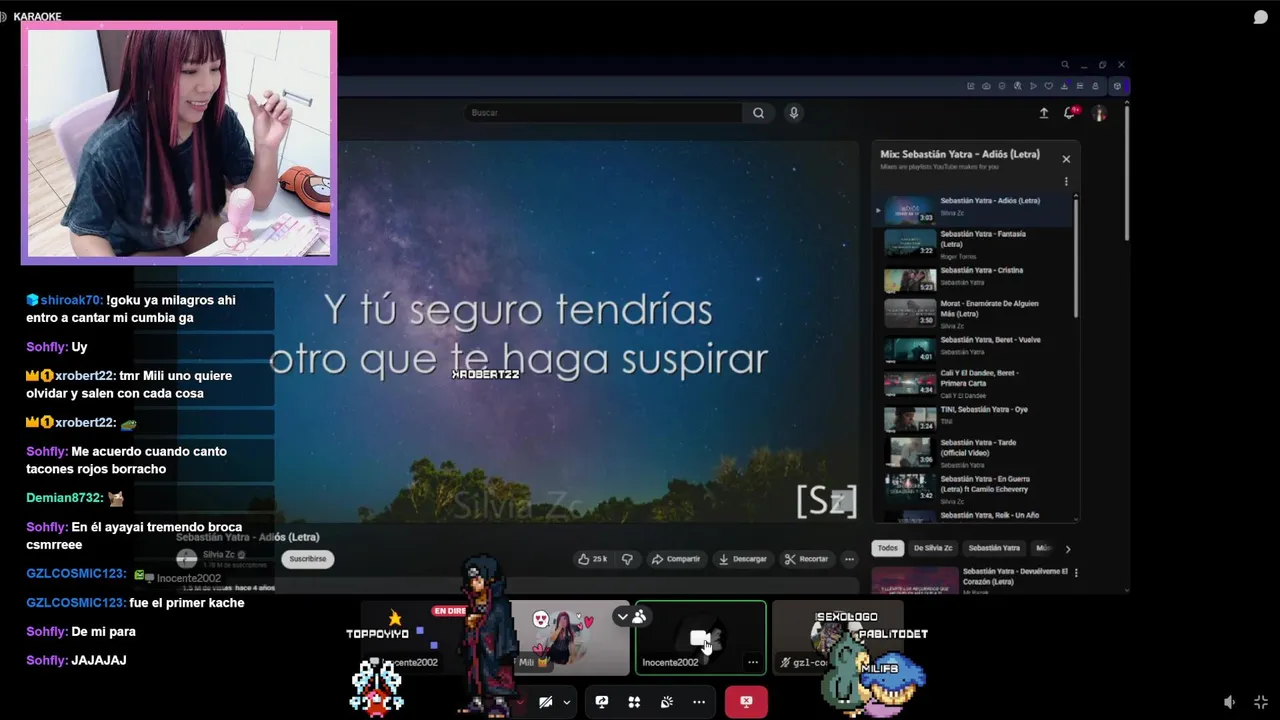This screenshot has width=1280, height=720.
Task: Play TINI, Sebastián Yatra - Oye
Action: pos(975,418)
